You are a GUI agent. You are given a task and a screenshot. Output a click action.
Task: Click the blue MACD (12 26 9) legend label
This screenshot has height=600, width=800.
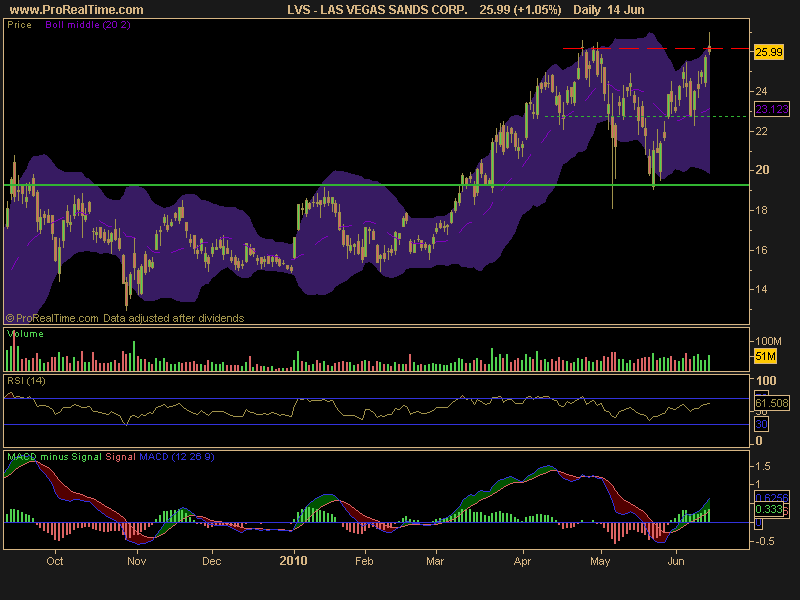tap(177, 457)
